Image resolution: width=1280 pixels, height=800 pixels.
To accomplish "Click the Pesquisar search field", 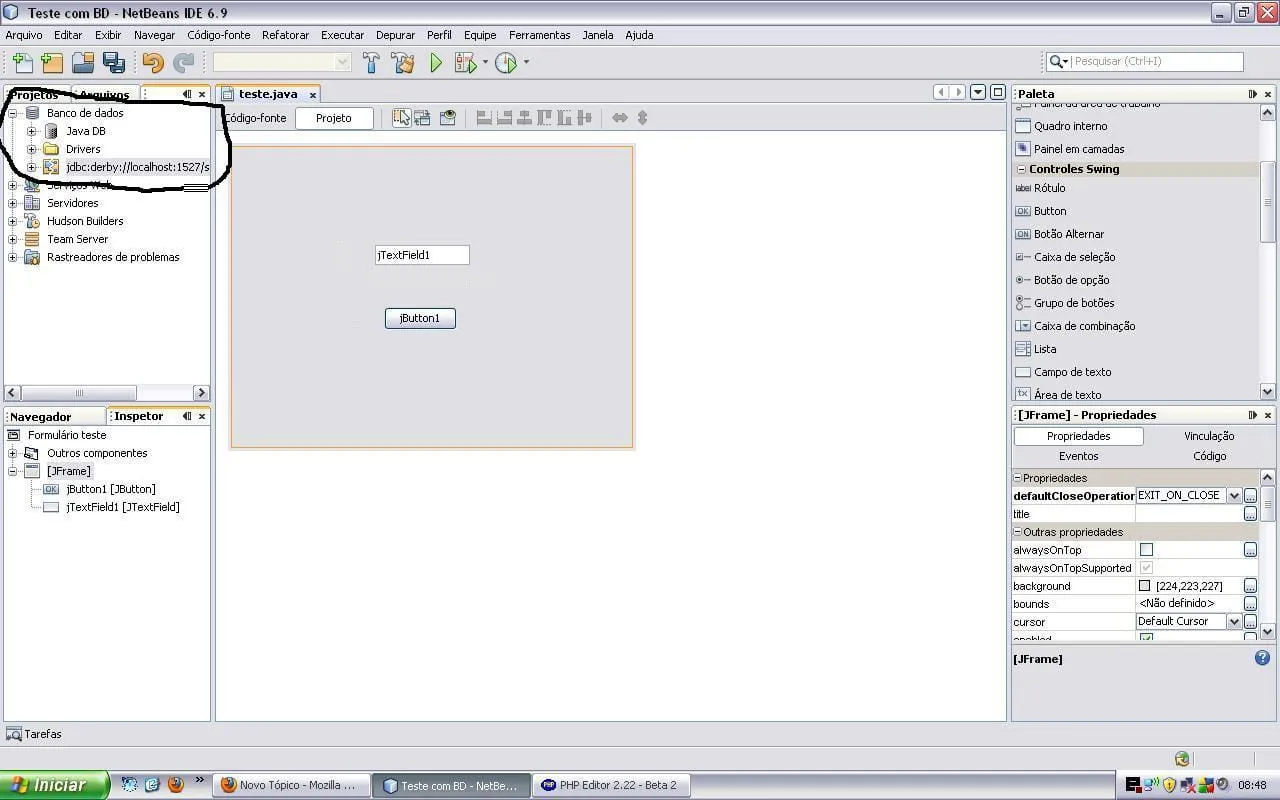I will tap(1156, 62).
